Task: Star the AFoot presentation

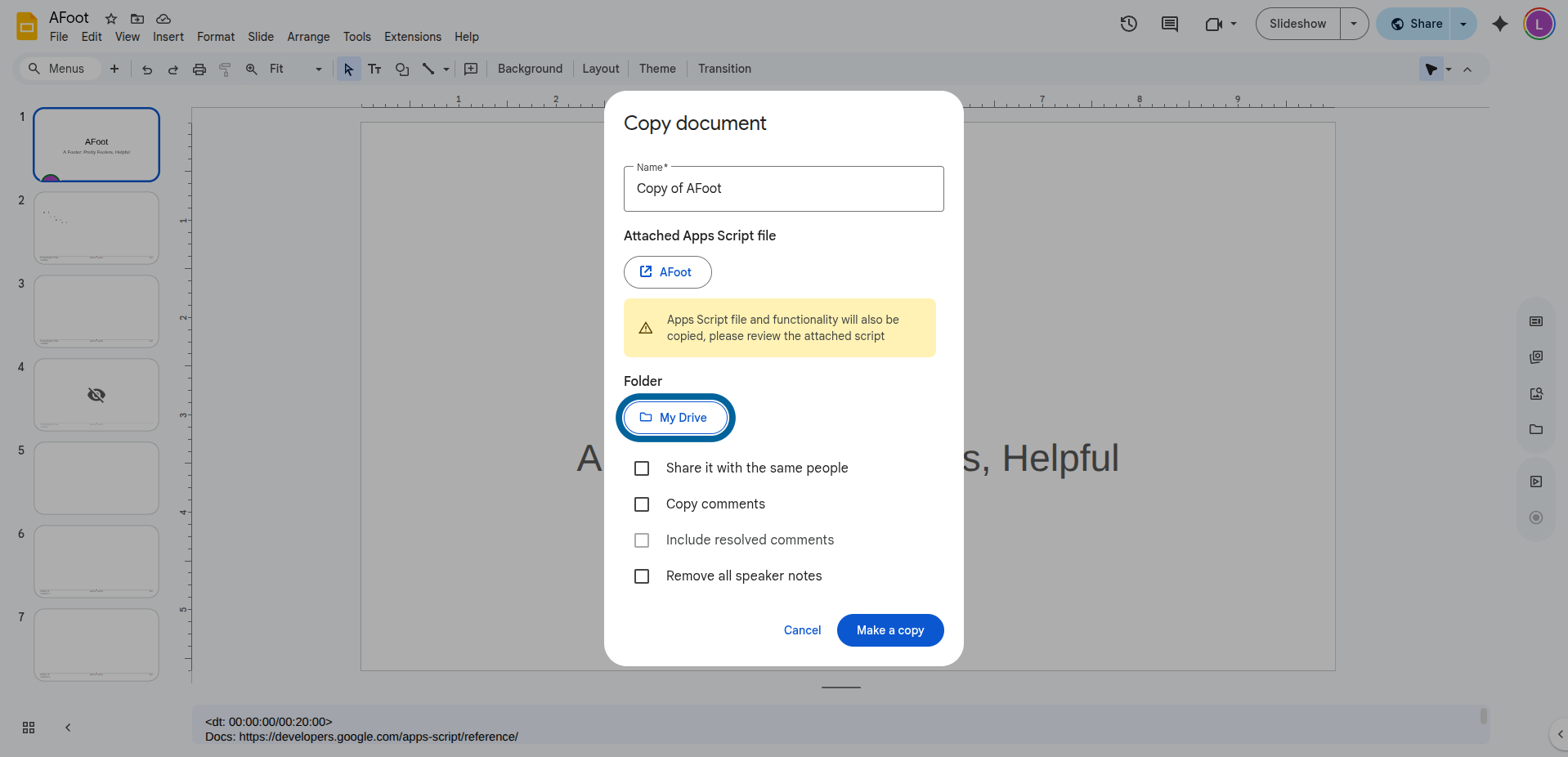Action: [111, 18]
